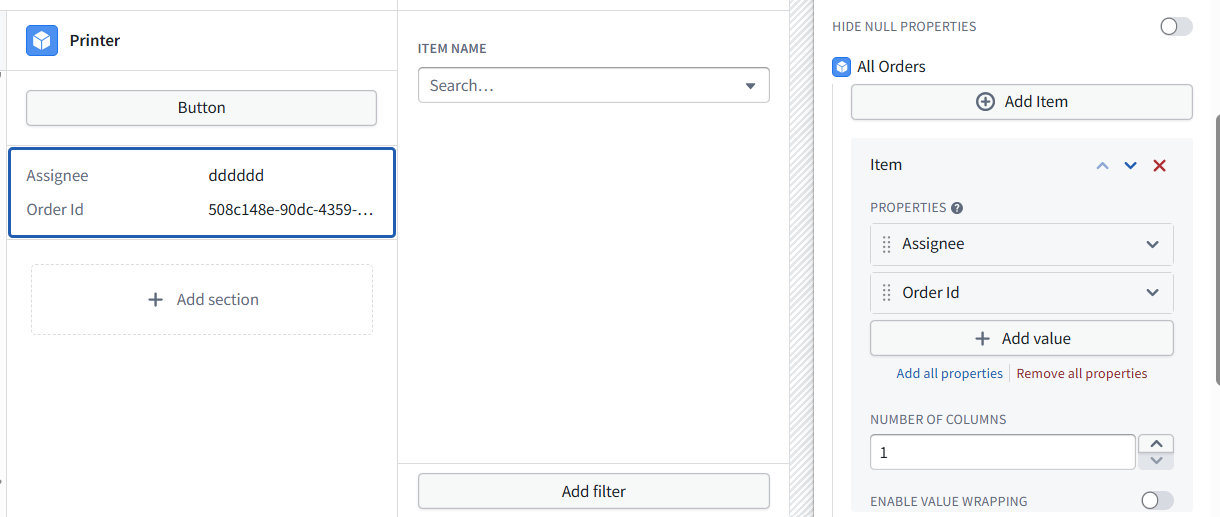1220x517 pixels.
Task: Click the Printer object cube icon
Action: click(42, 40)
